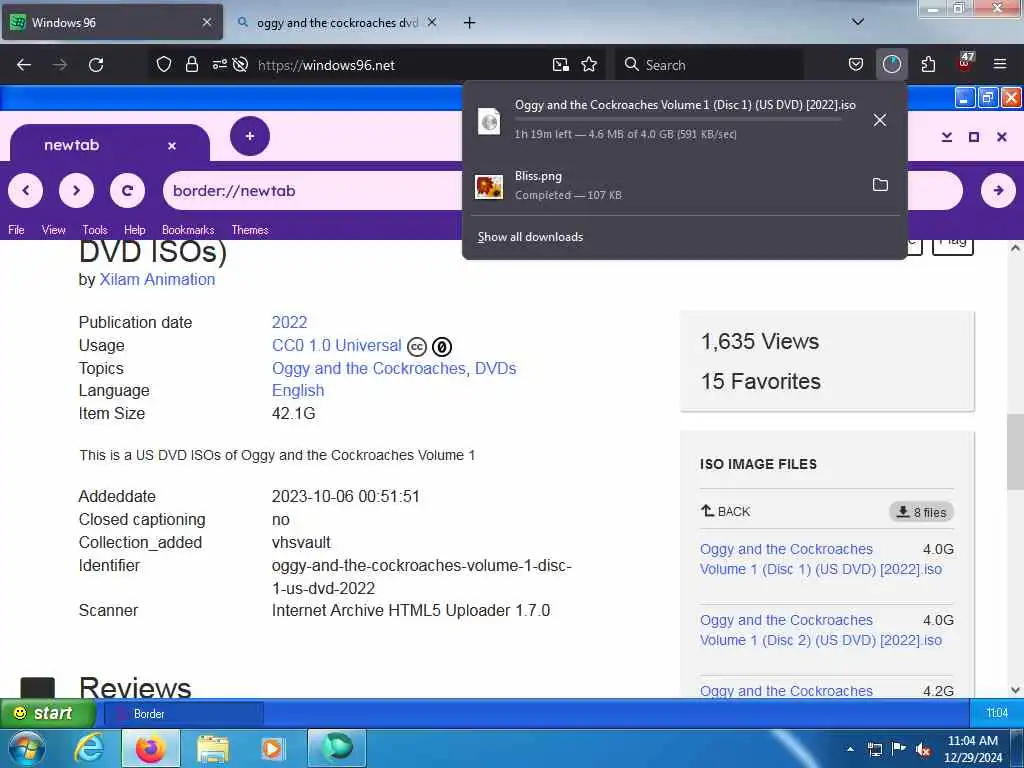Open Action Center flag tray icon
This screenshot has height=768, width=1024.
click(899, 749)
